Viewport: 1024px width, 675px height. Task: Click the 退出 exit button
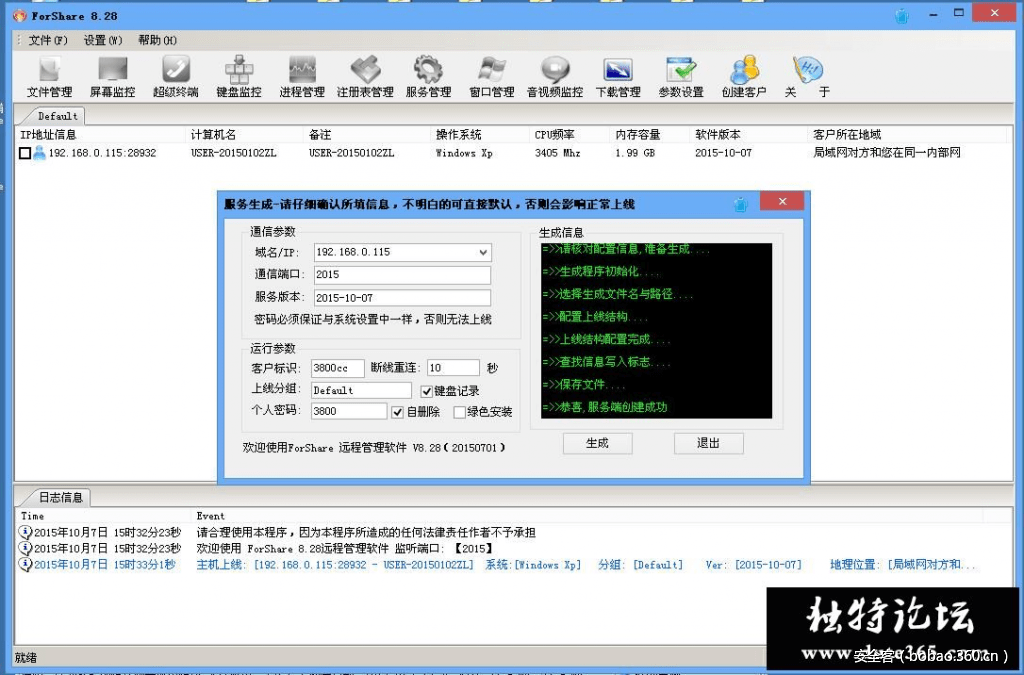[708, 443]
